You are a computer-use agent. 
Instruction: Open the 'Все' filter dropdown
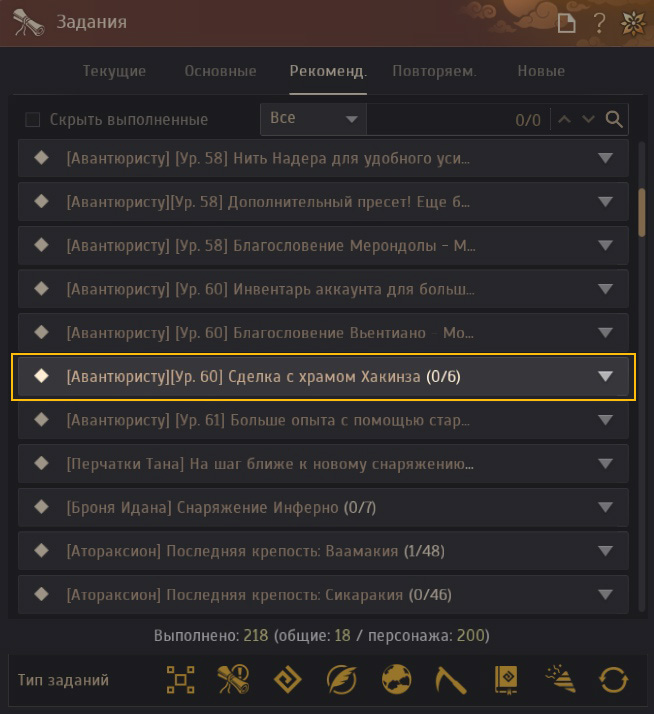pos(313,119)
